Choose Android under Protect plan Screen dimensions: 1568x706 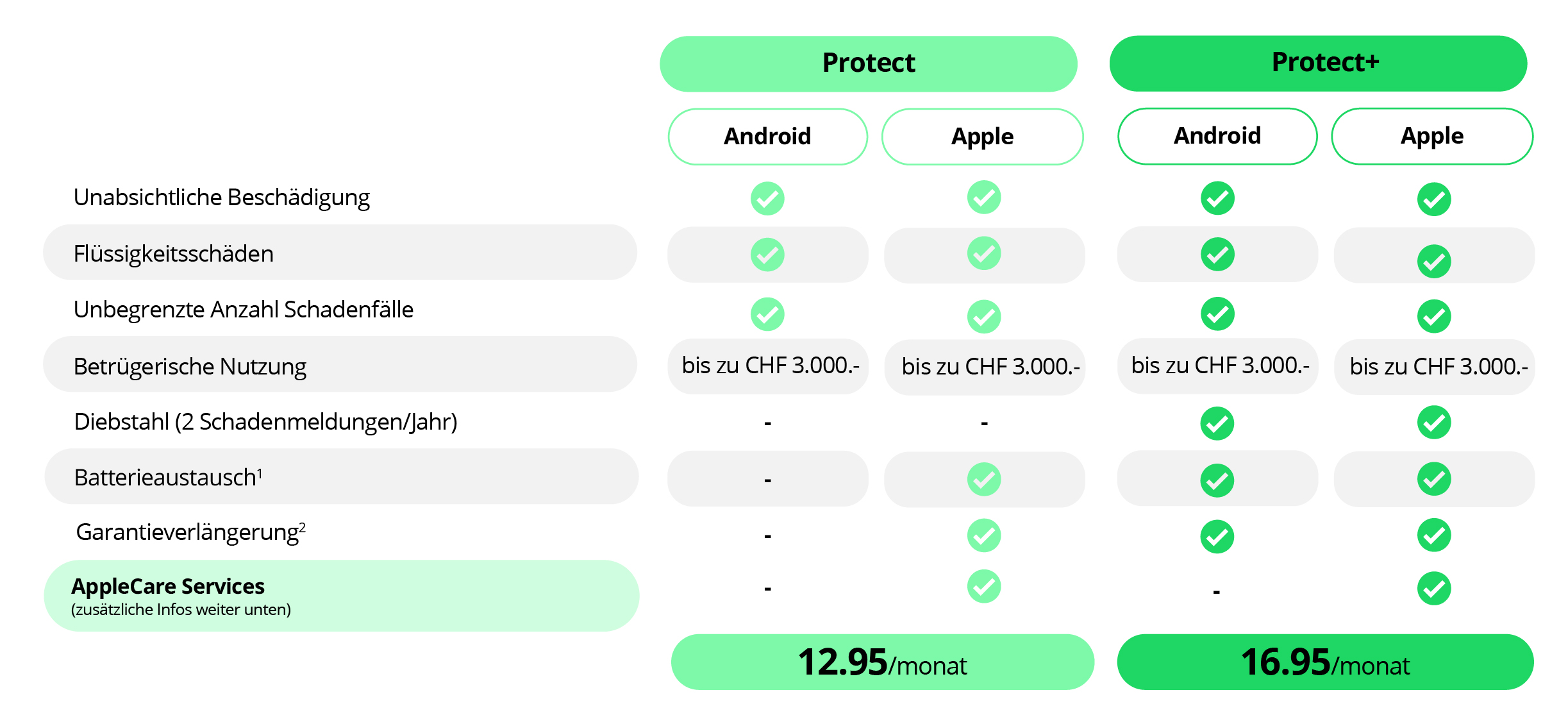(767, 137)
